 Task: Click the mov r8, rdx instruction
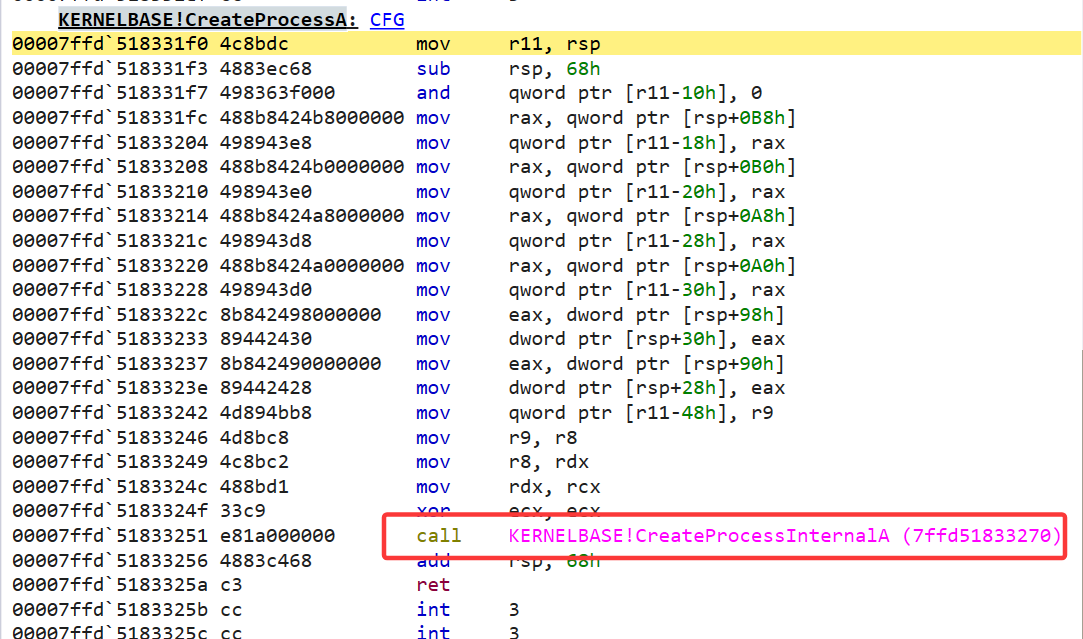(502, 461)
